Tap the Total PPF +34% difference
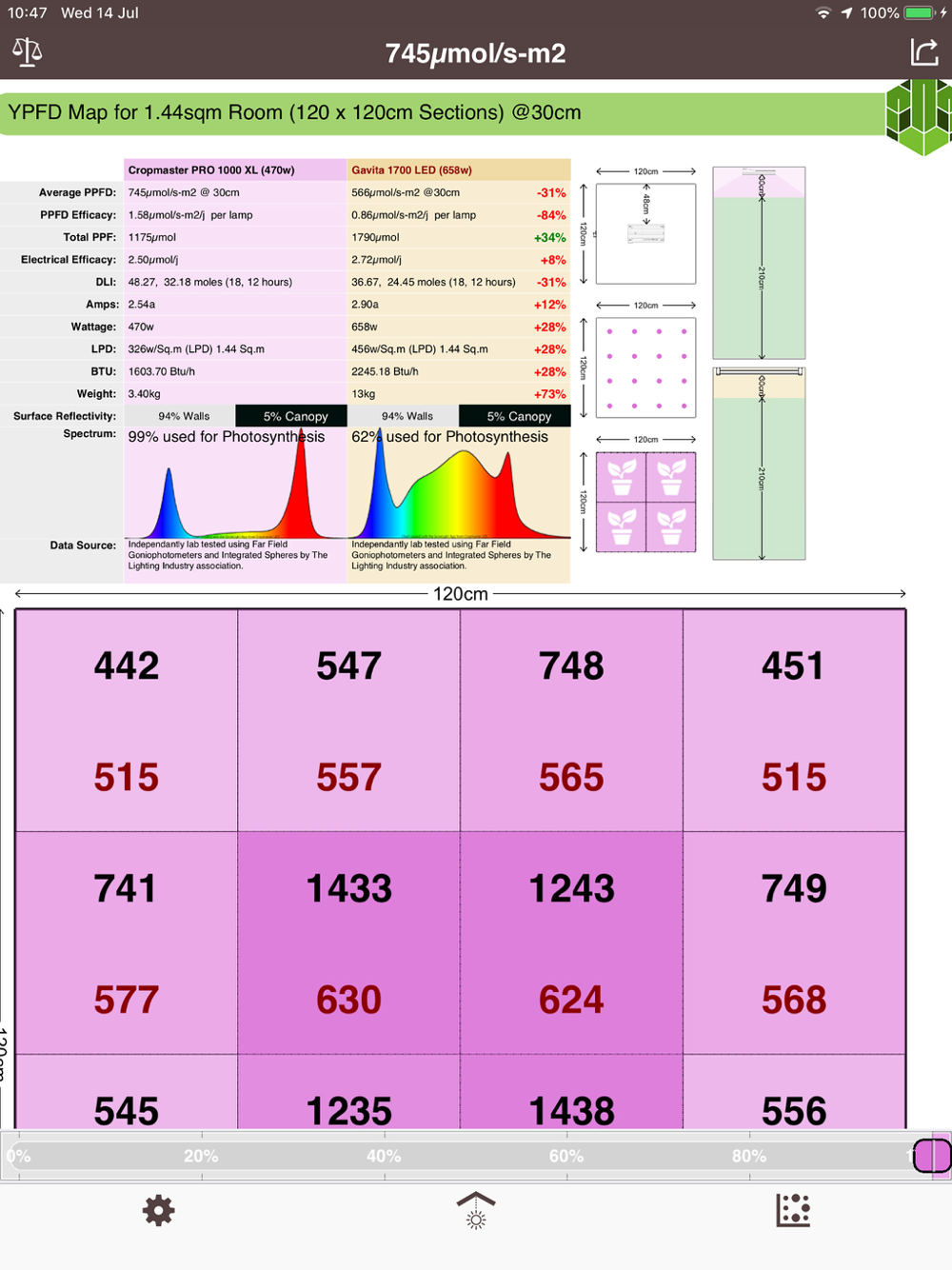Viewport: 952px width, 1270px height. click(550, 237)
